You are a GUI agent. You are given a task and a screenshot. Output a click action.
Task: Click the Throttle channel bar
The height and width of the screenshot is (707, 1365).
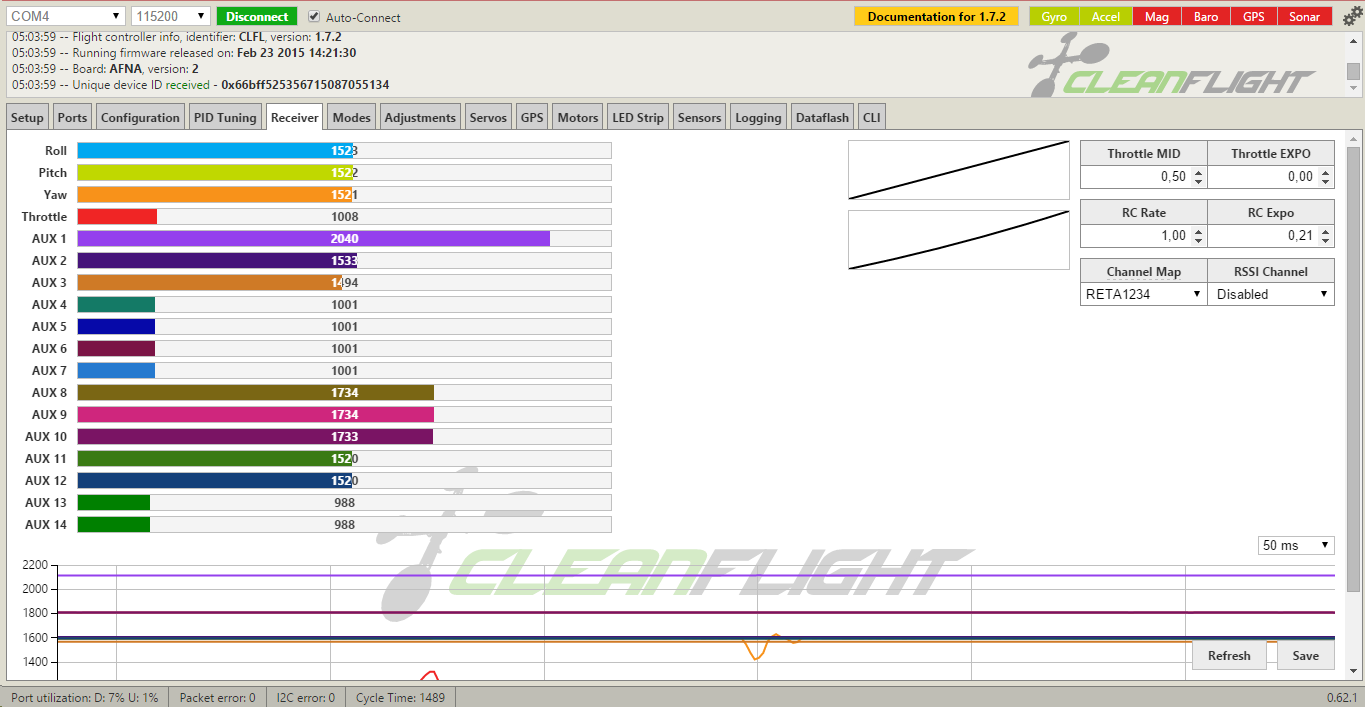344,217
